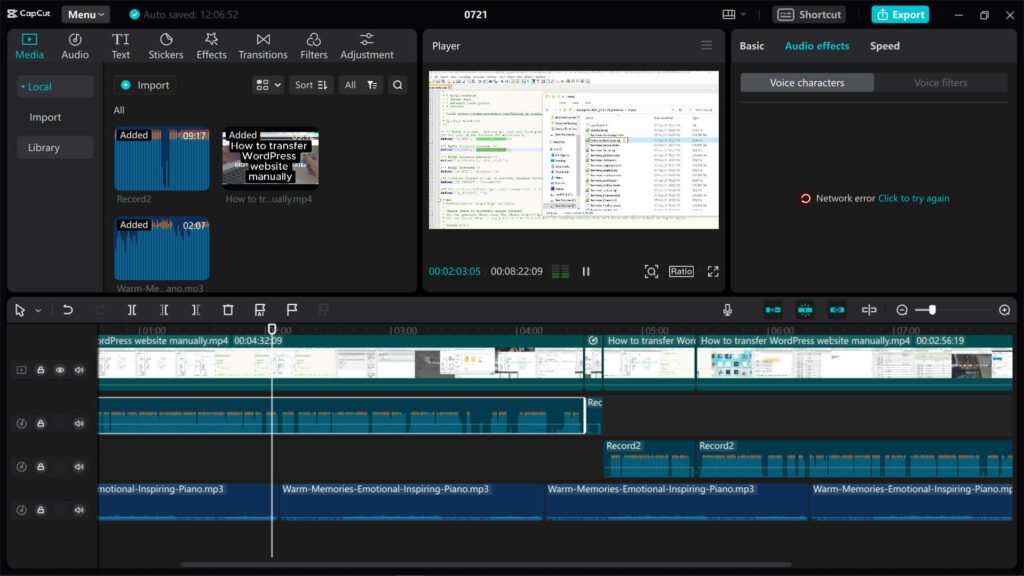Select the Record2 audio thumbnail in media panel
This screenshot has height=576, width=1024.
click(x=161, y=157)
